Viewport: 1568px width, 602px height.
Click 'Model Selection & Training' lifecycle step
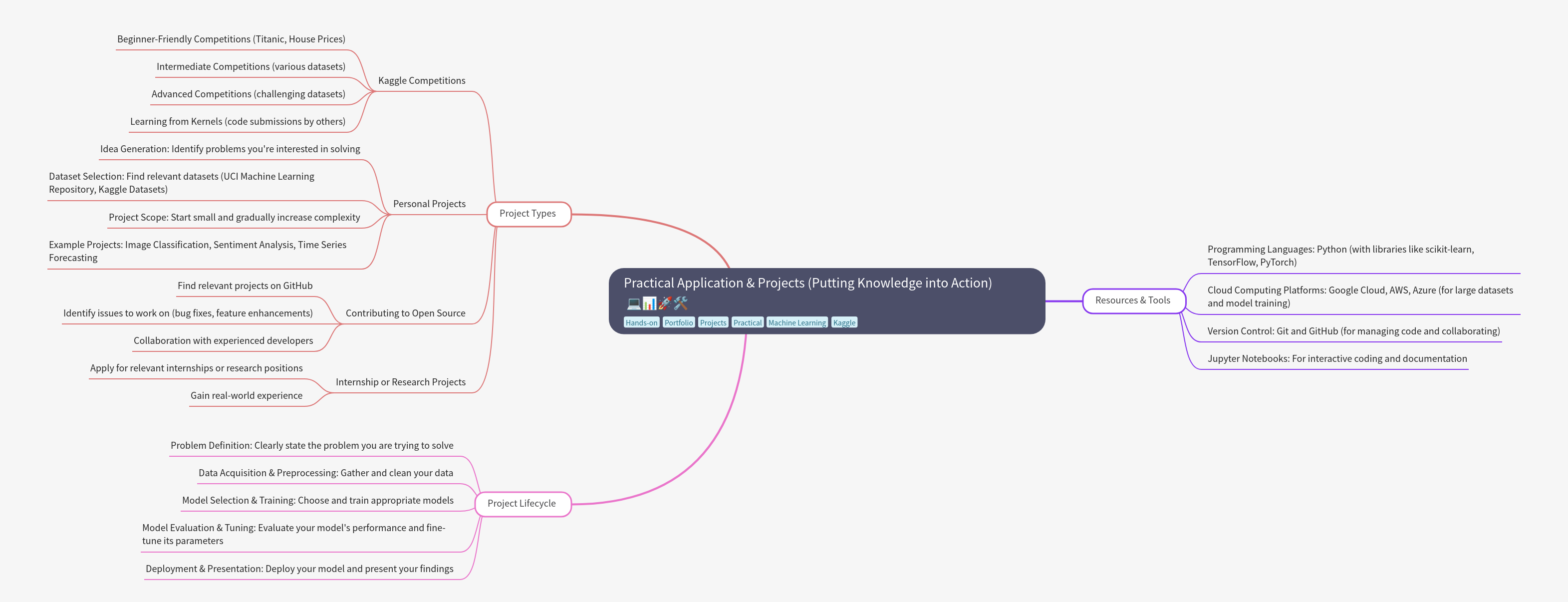point(318,500)
